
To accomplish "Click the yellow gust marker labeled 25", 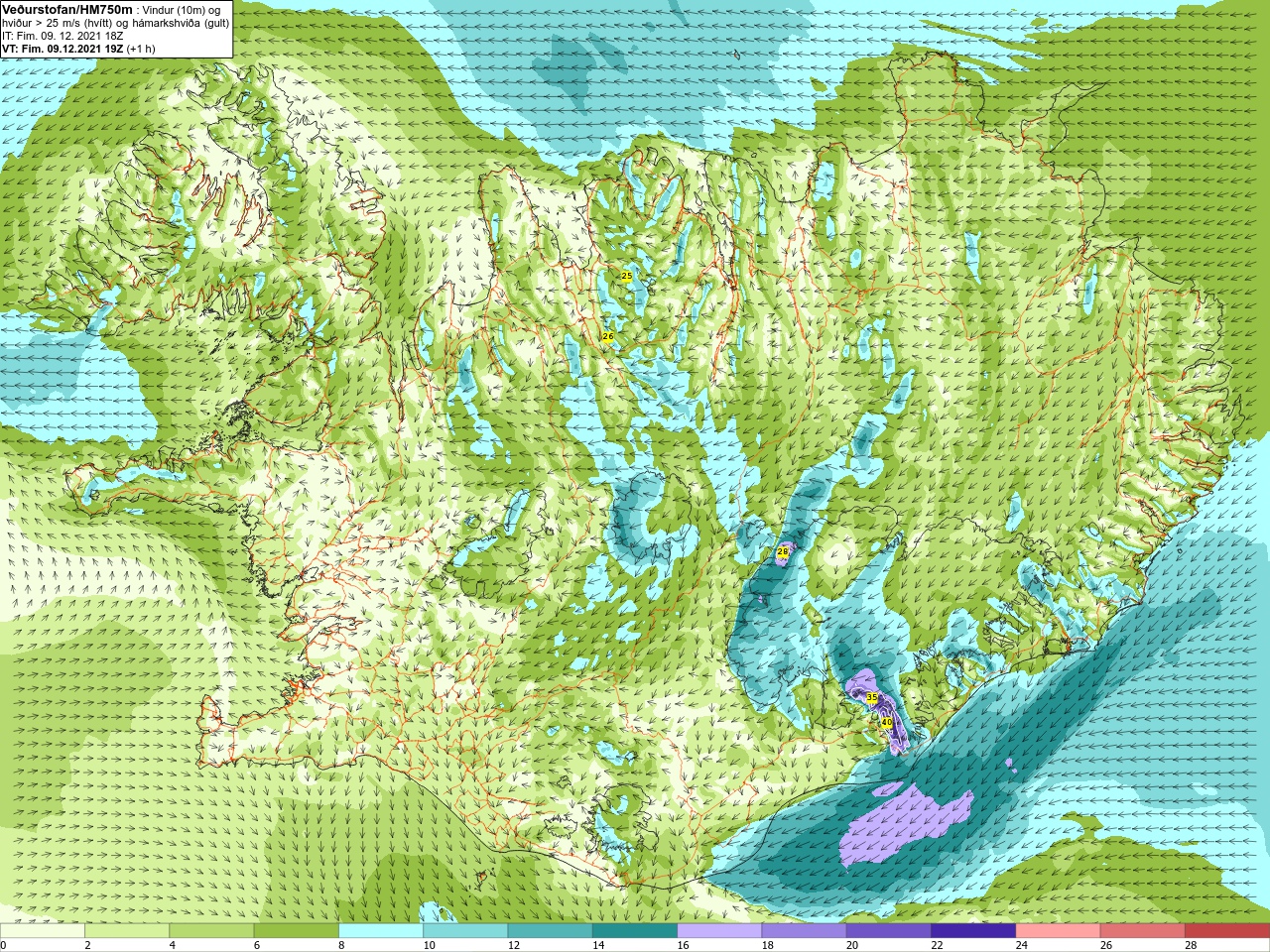I will (626, 276).
